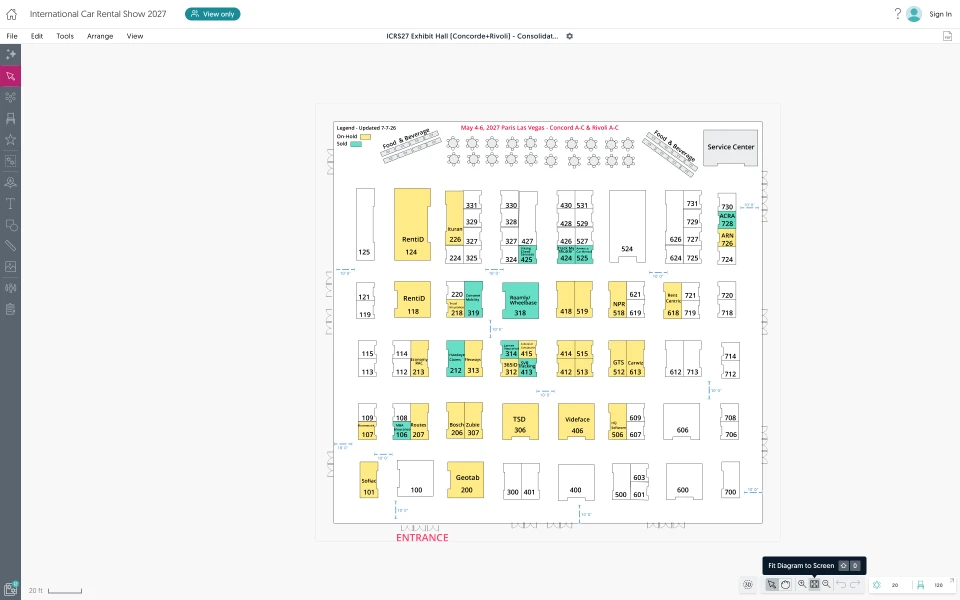Export diagram using the PDF icon
Viewport: 960px width, 600px height.
click(947, 36)
